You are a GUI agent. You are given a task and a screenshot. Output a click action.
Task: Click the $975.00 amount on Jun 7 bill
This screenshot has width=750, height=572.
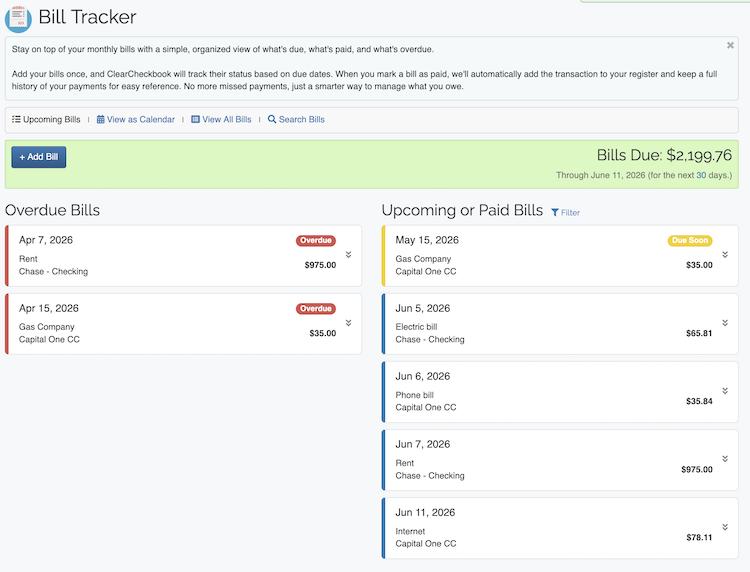[697, 470]
